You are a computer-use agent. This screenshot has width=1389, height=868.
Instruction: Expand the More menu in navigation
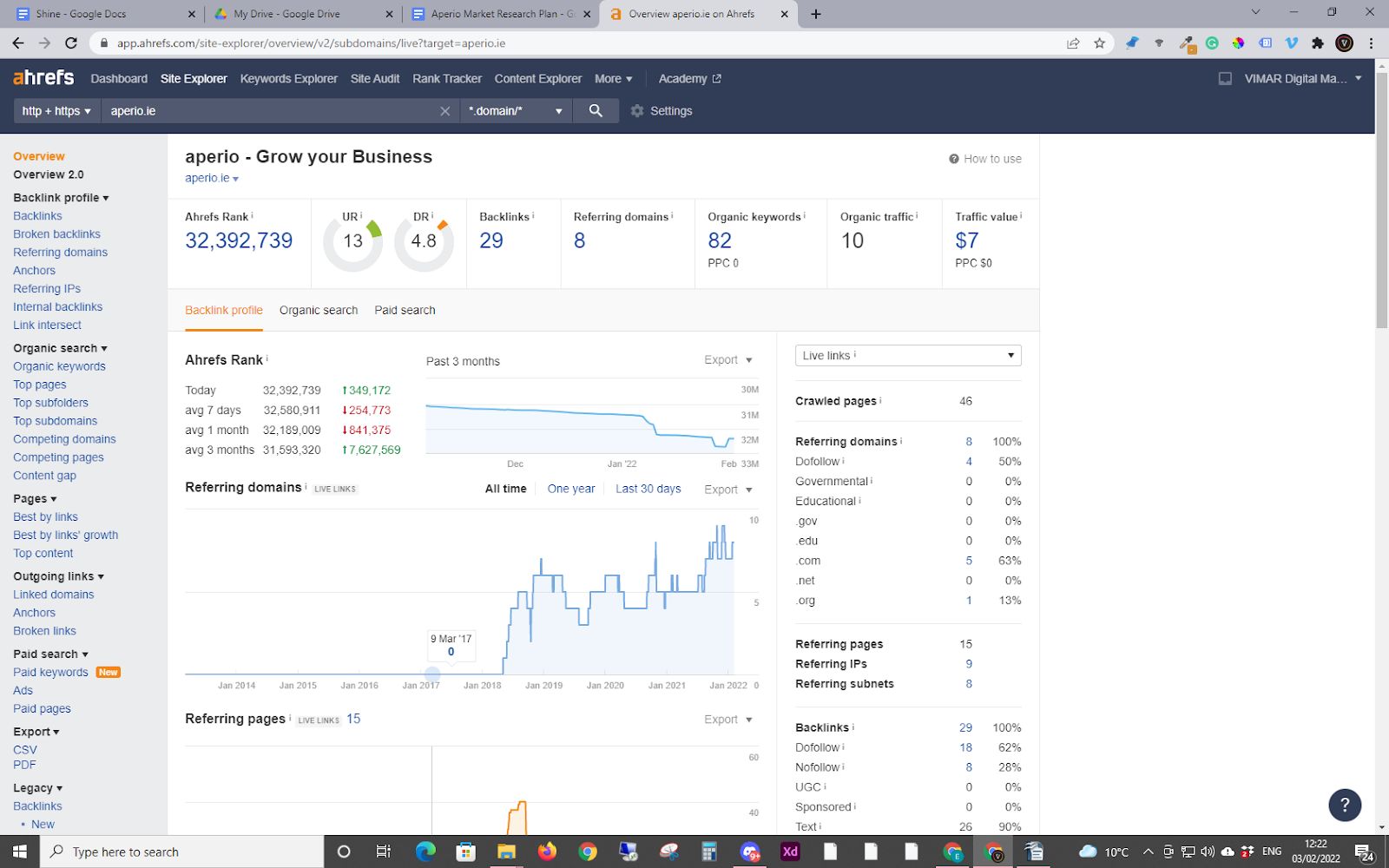tap(613, 78)
